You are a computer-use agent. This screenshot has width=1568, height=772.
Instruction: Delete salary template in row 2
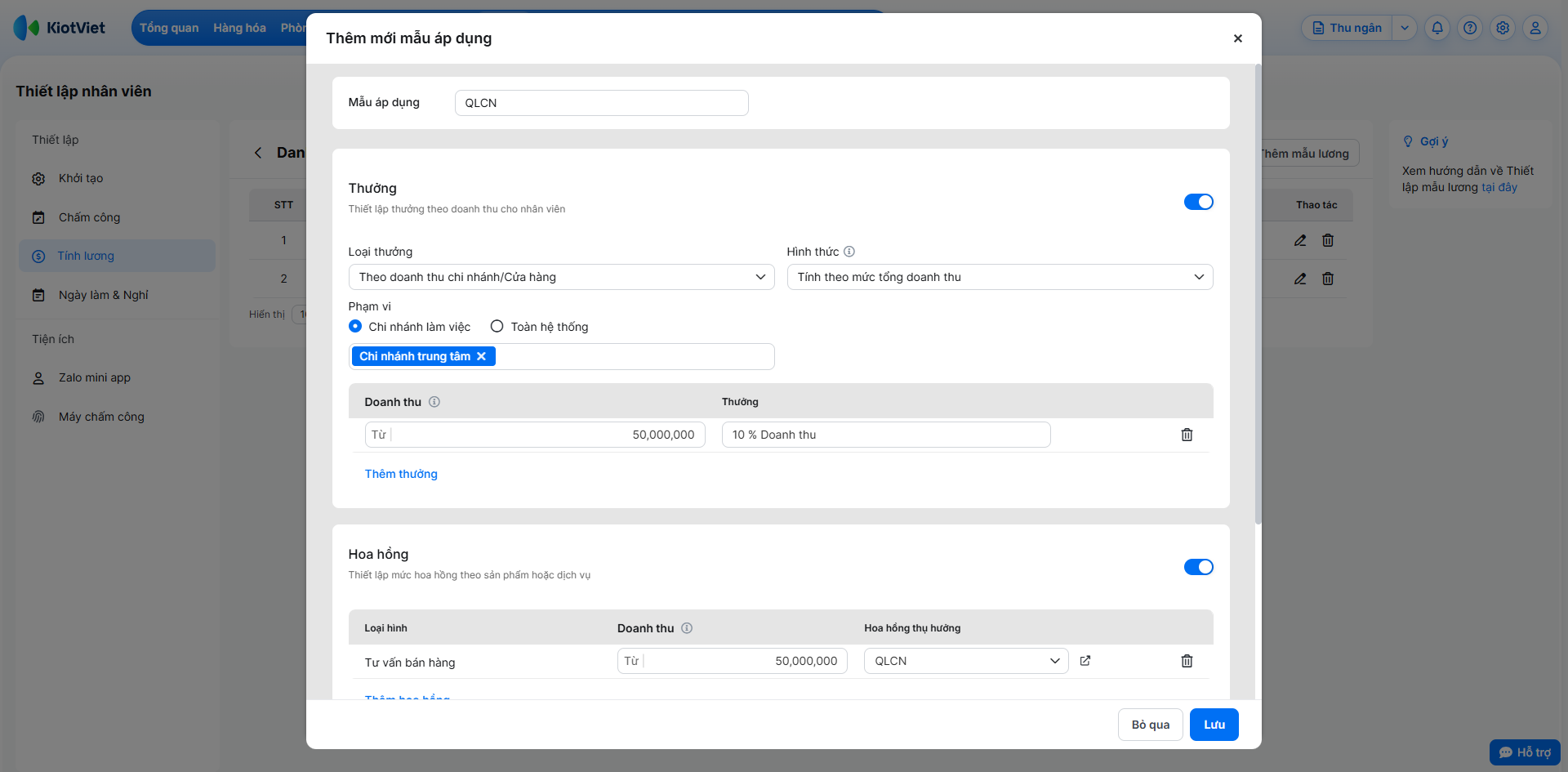[x=1328, y=279]
